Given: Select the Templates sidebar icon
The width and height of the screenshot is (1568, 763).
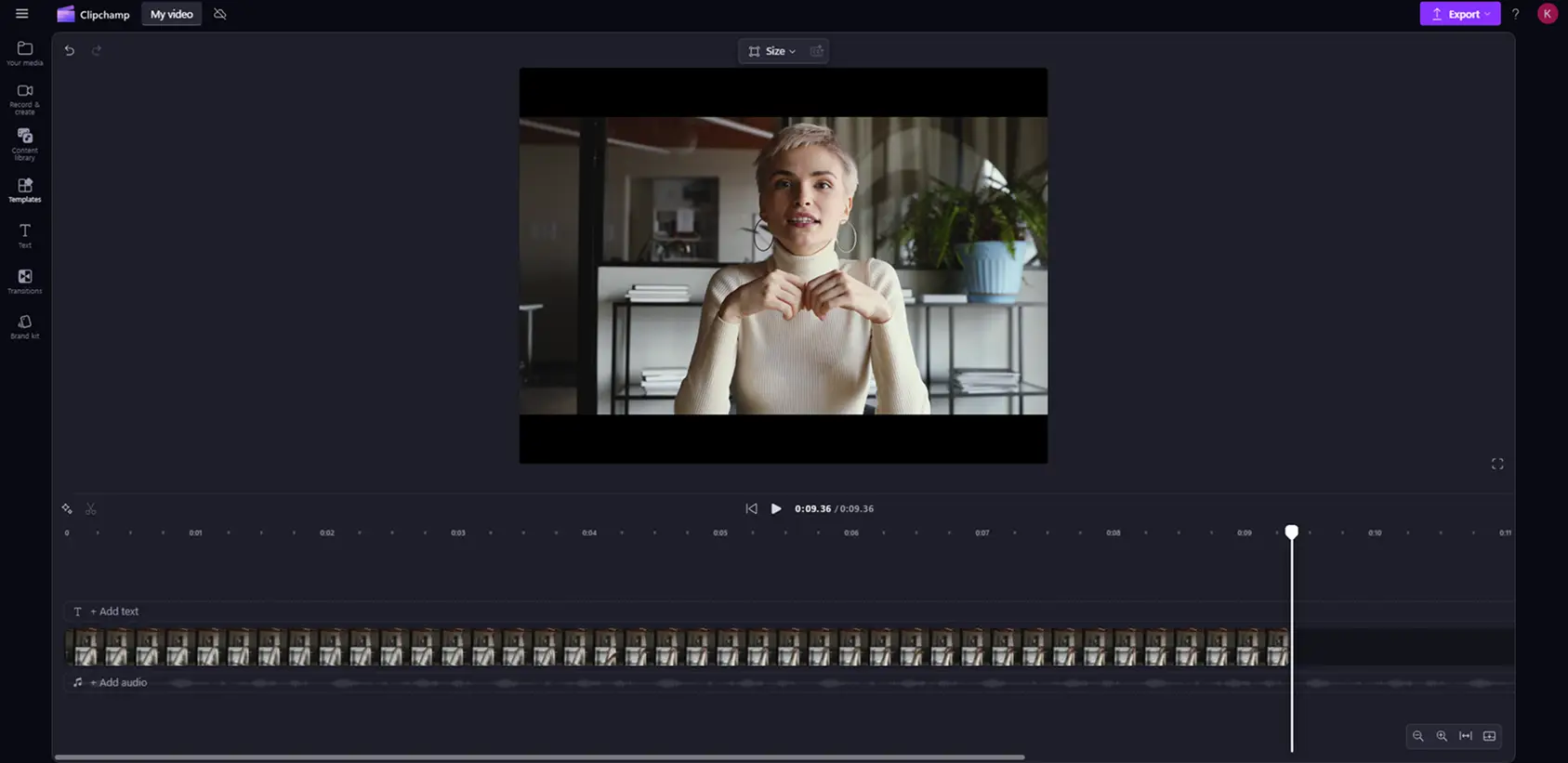Looking at the screenshot, I should pyautogui.click(x=25, y=190).
